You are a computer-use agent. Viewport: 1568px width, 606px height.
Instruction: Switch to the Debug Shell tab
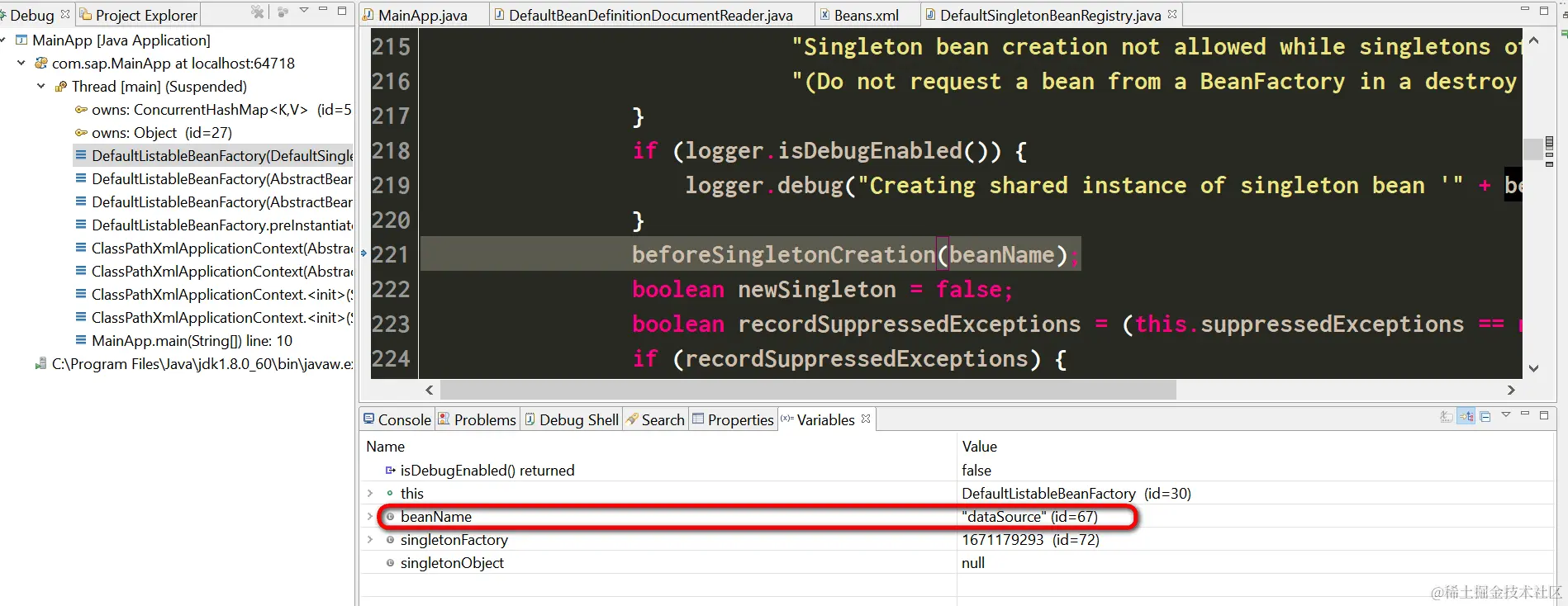pos(571,419)
